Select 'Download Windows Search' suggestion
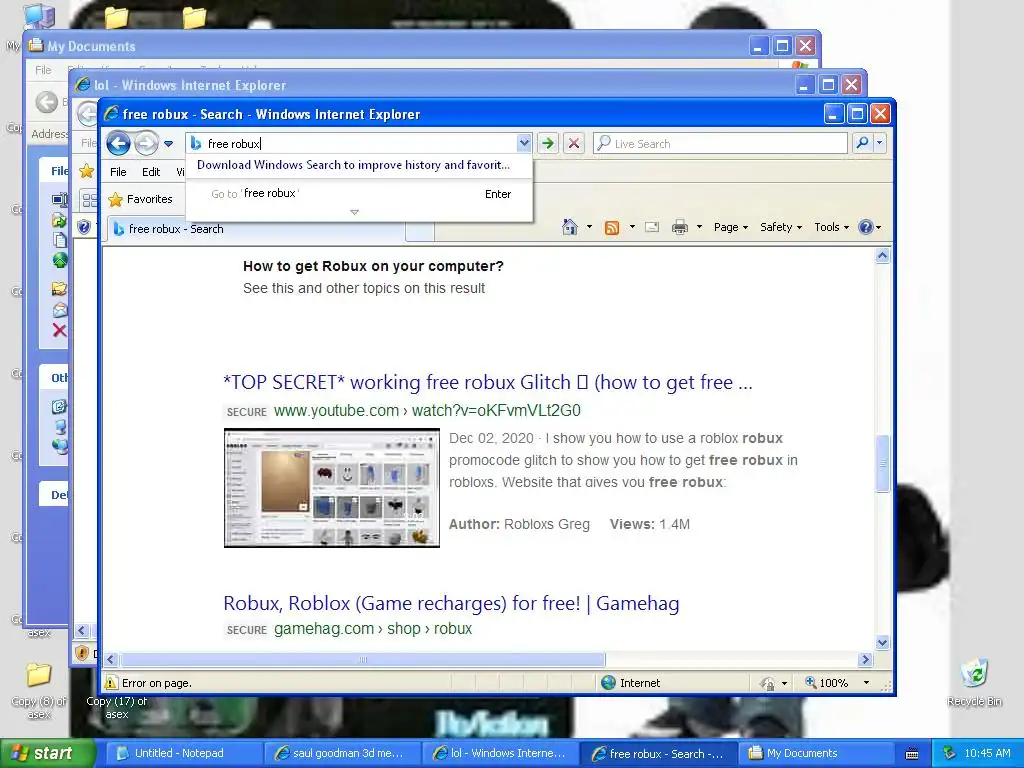 (x=353, y=165)
